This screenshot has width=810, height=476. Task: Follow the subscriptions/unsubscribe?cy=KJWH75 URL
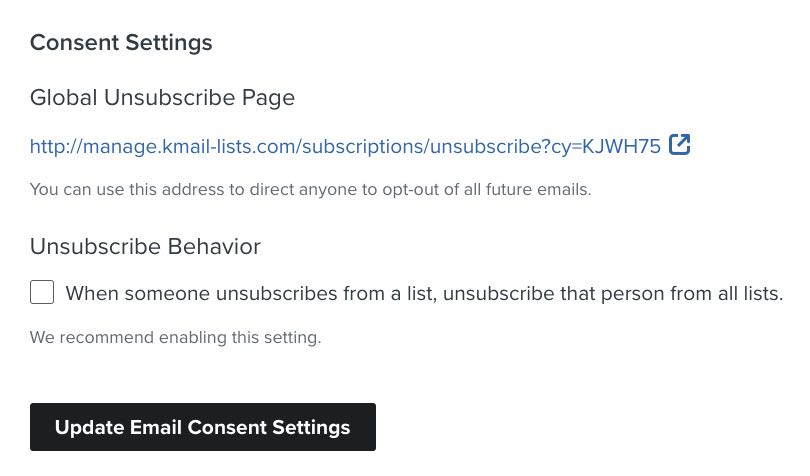tap(345, 146)
